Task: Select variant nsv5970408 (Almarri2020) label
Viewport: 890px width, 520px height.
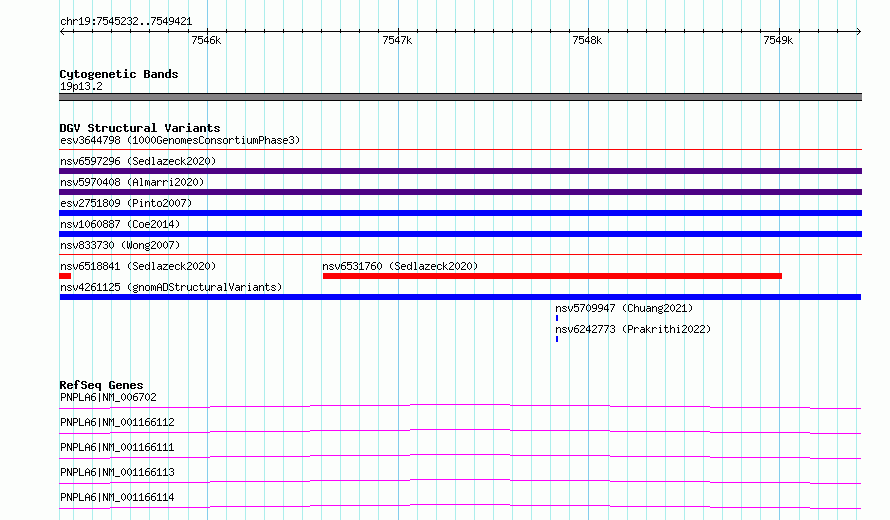Action: pos(132,182)
